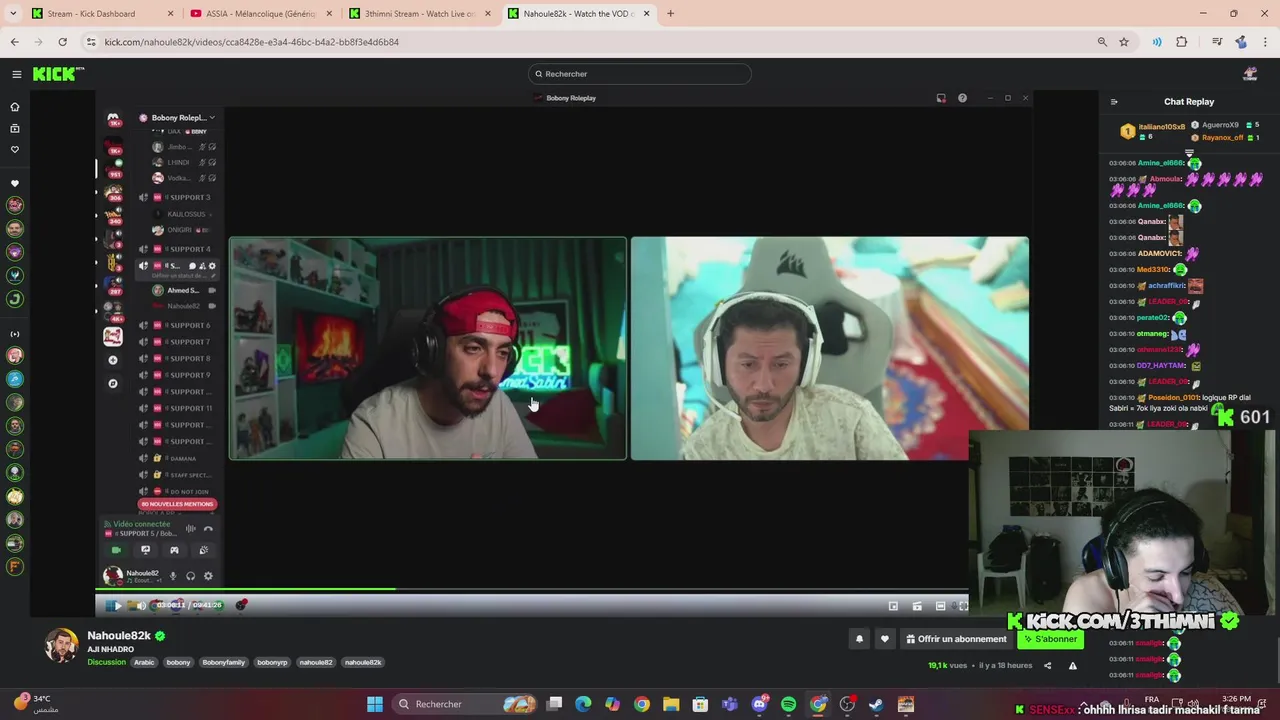Toggle Discord headphones deafen icon
1280x720 pixels.
(190, 576)
